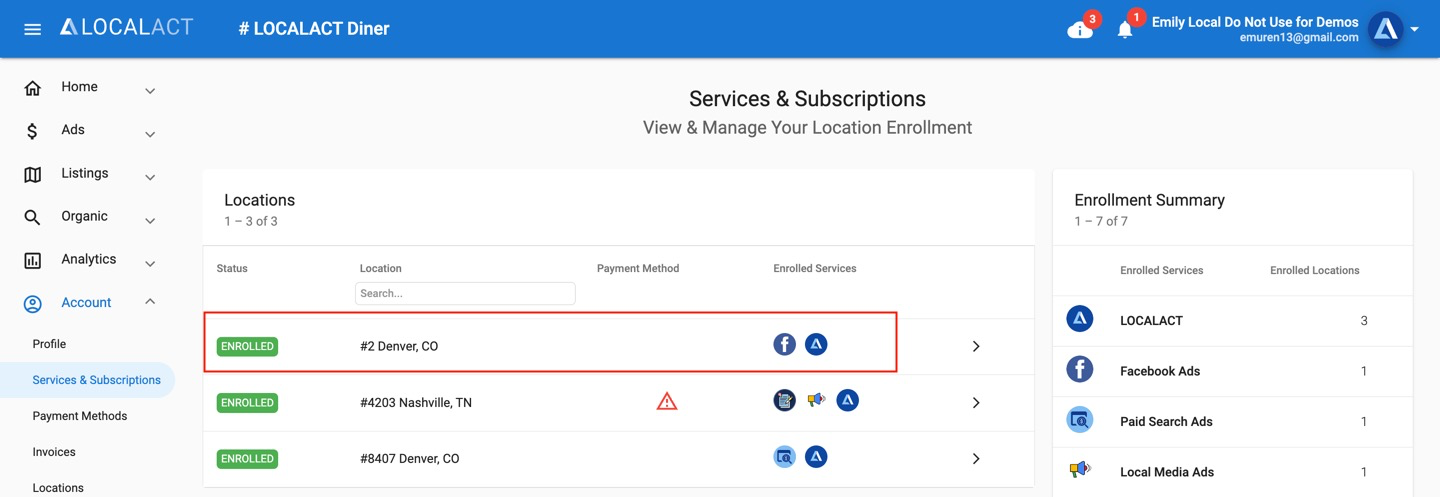Click the Home house icon
Image resolution: width=1440 pixels, height=497 pixels.
[x=32, y=88]
